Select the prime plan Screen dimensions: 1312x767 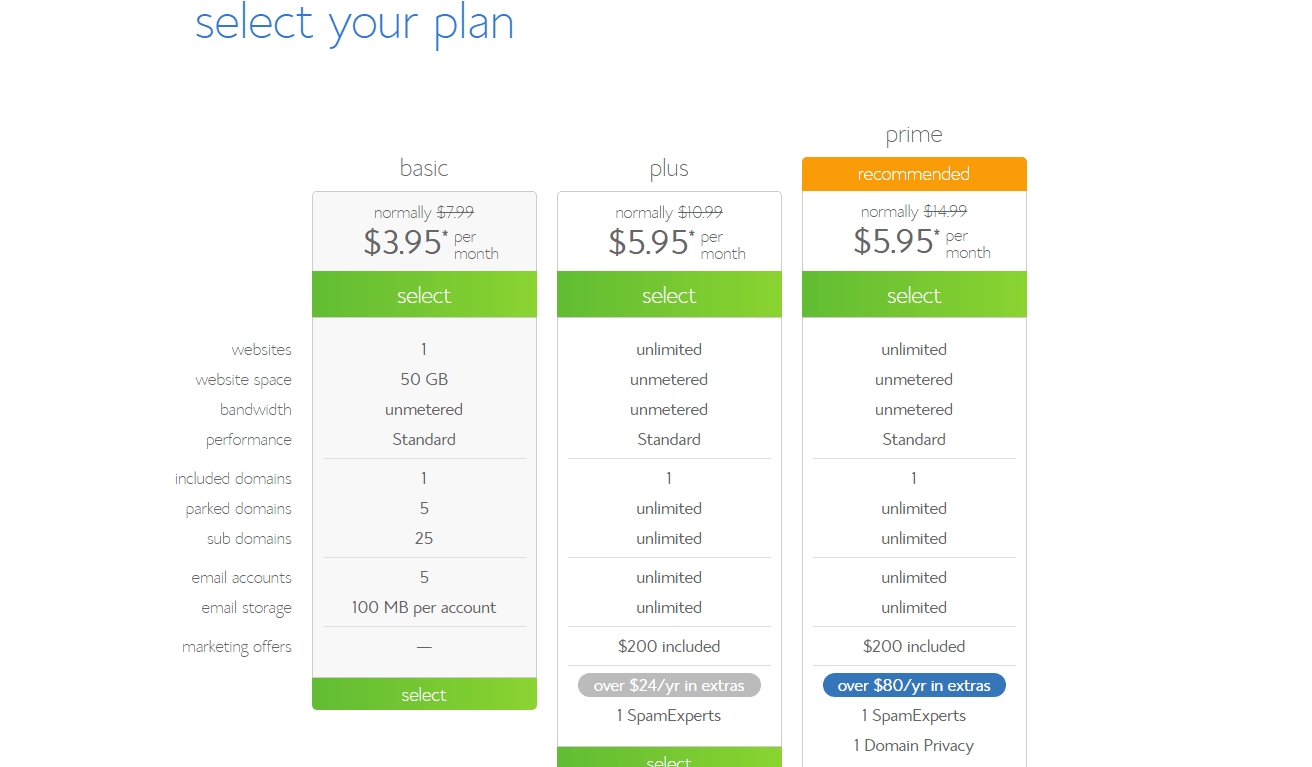913,295
